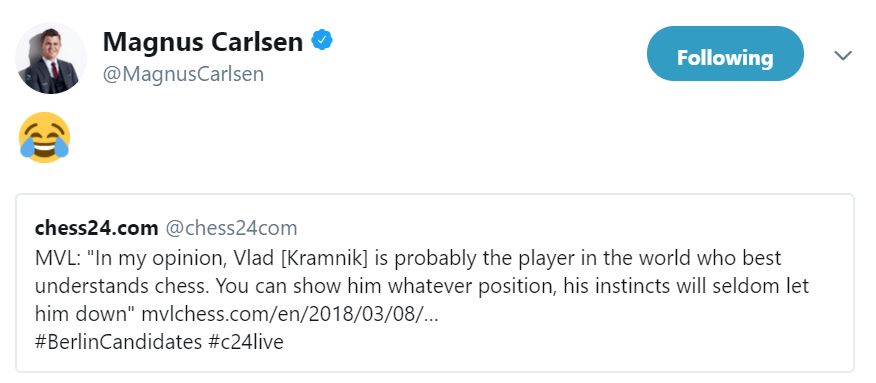Click "him down" text in the quote
876x383 pixels.
click(x=86, y=314)
